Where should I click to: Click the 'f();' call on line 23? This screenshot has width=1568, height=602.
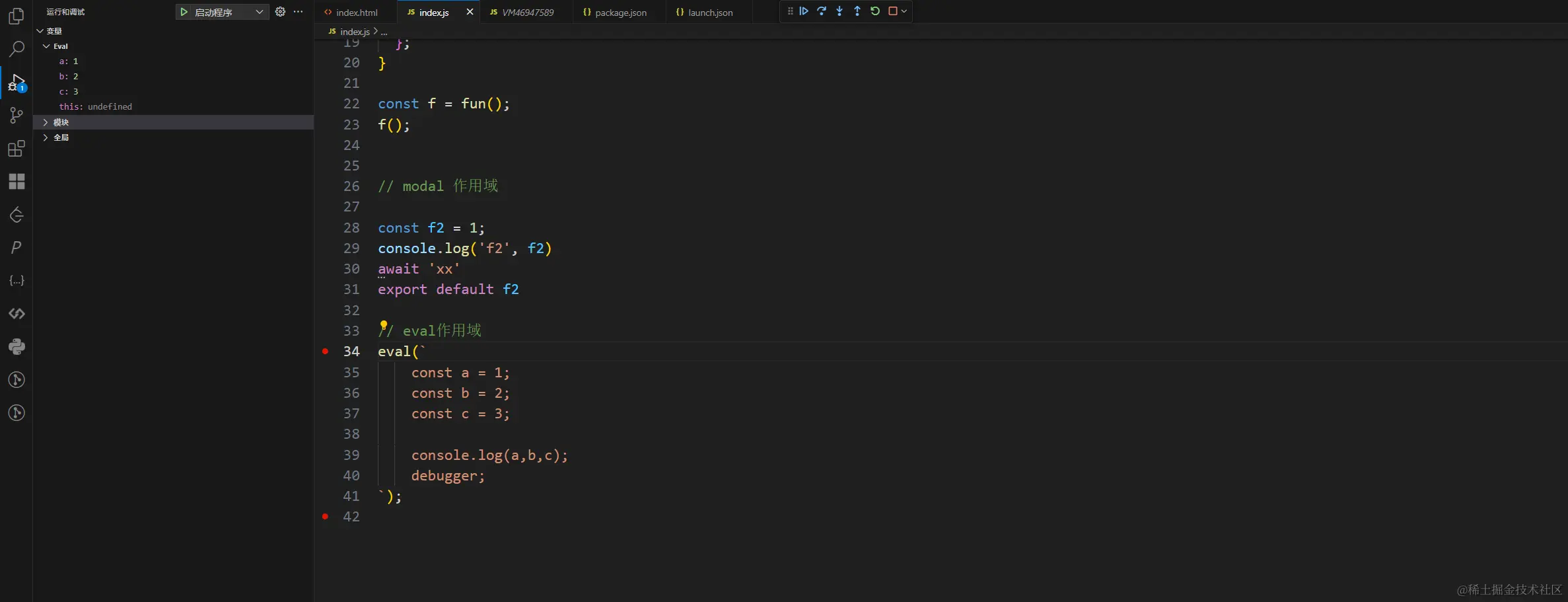pyautogui.click(x=394, y=125)
